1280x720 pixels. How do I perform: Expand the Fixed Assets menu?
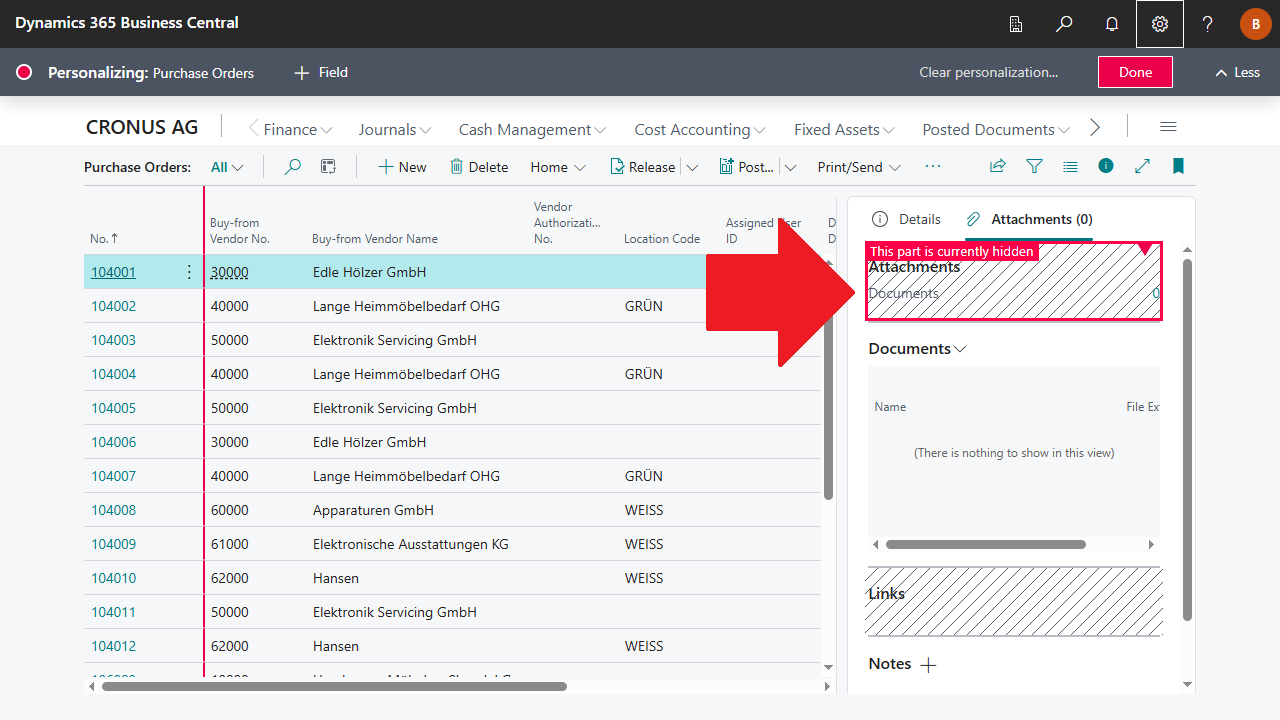coord(844,129)
